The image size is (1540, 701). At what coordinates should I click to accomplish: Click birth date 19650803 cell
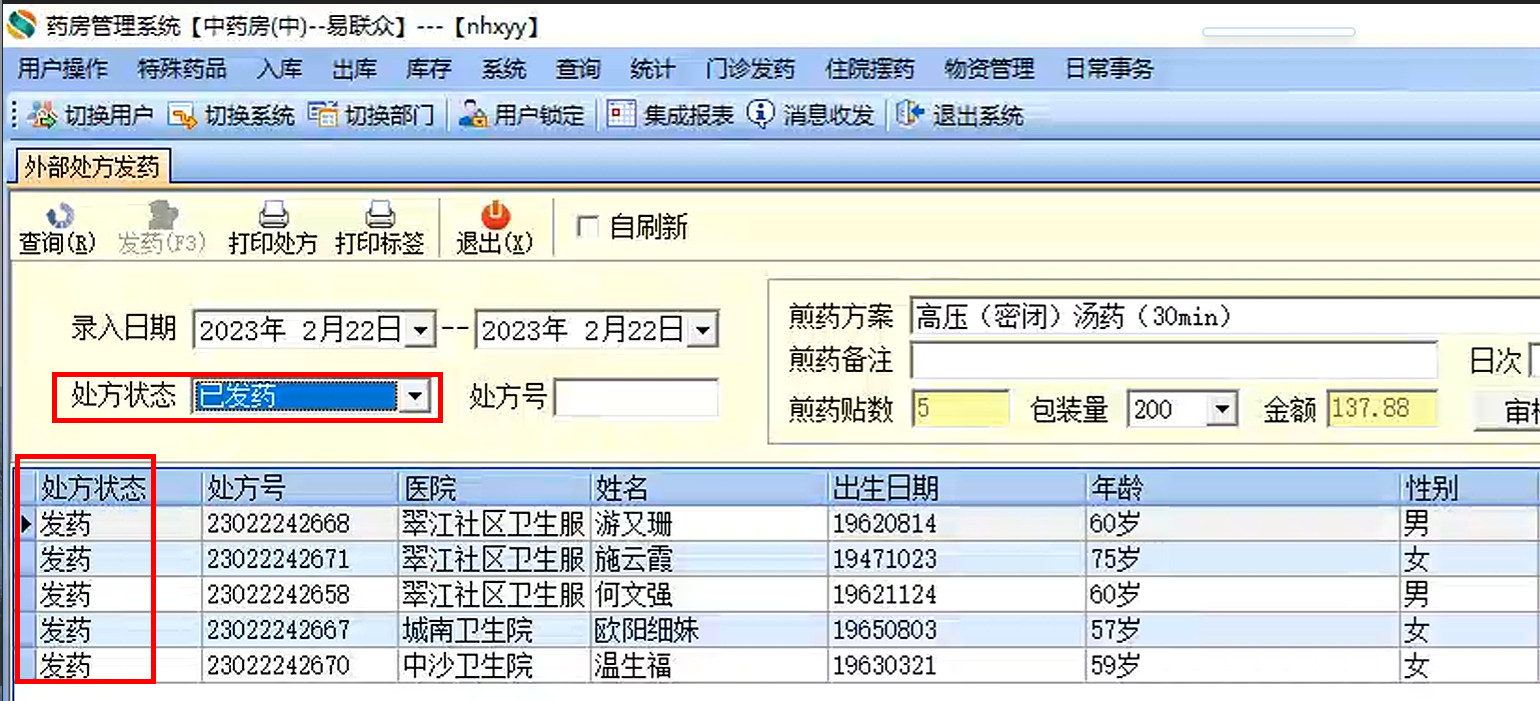(958, 630)
